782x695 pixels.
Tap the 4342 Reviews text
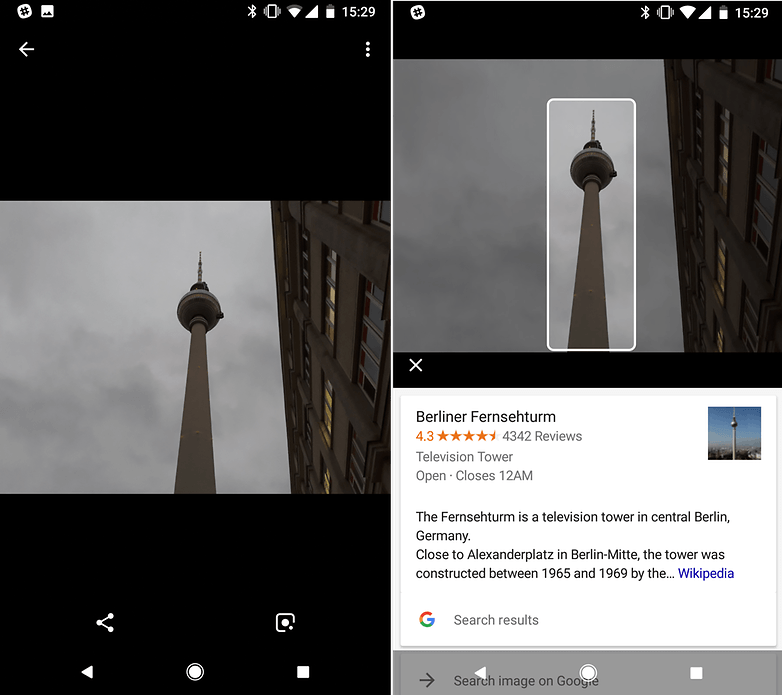point(542,436)
